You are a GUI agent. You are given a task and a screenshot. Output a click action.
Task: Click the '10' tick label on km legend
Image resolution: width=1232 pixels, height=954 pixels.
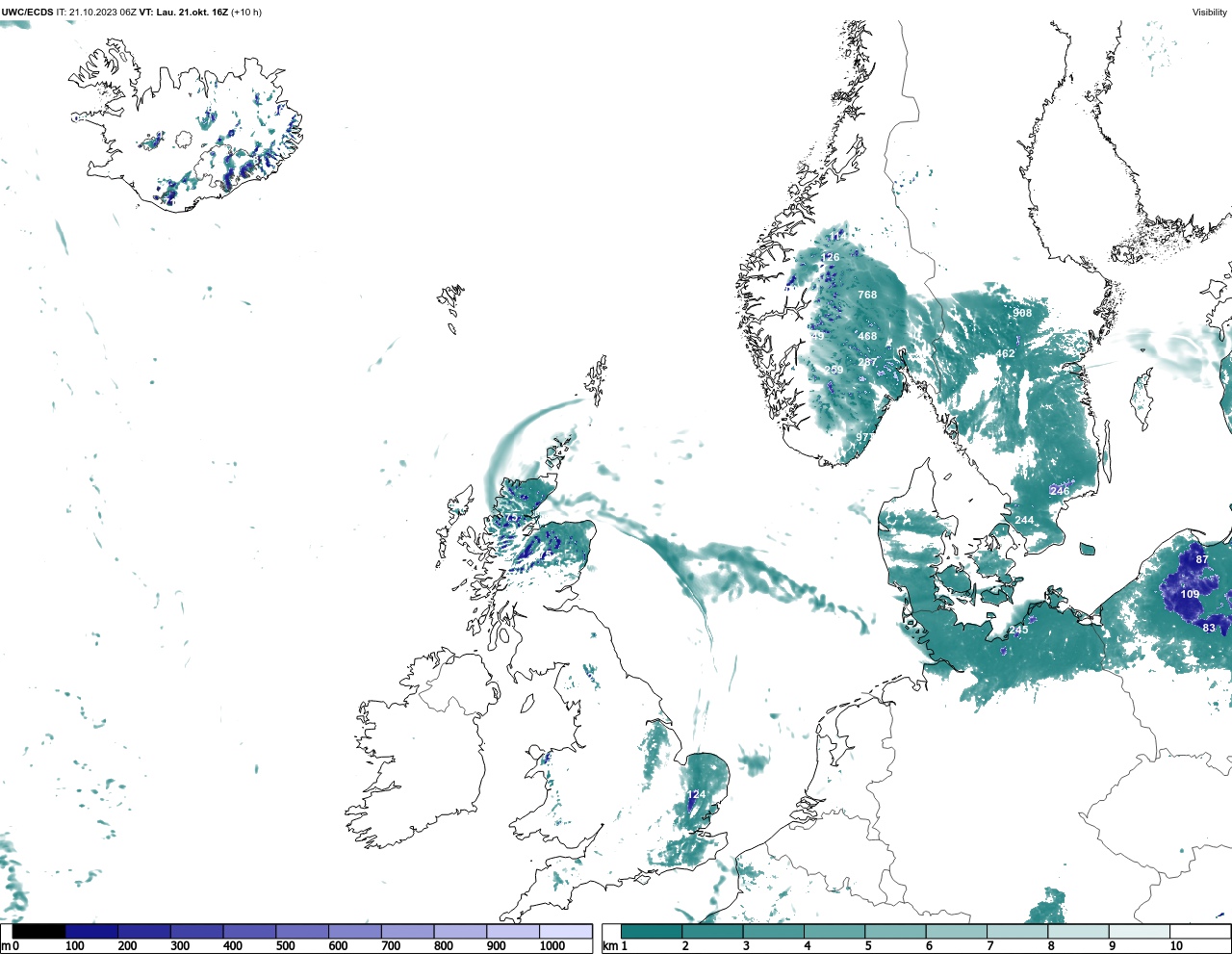coord(1176,946)
